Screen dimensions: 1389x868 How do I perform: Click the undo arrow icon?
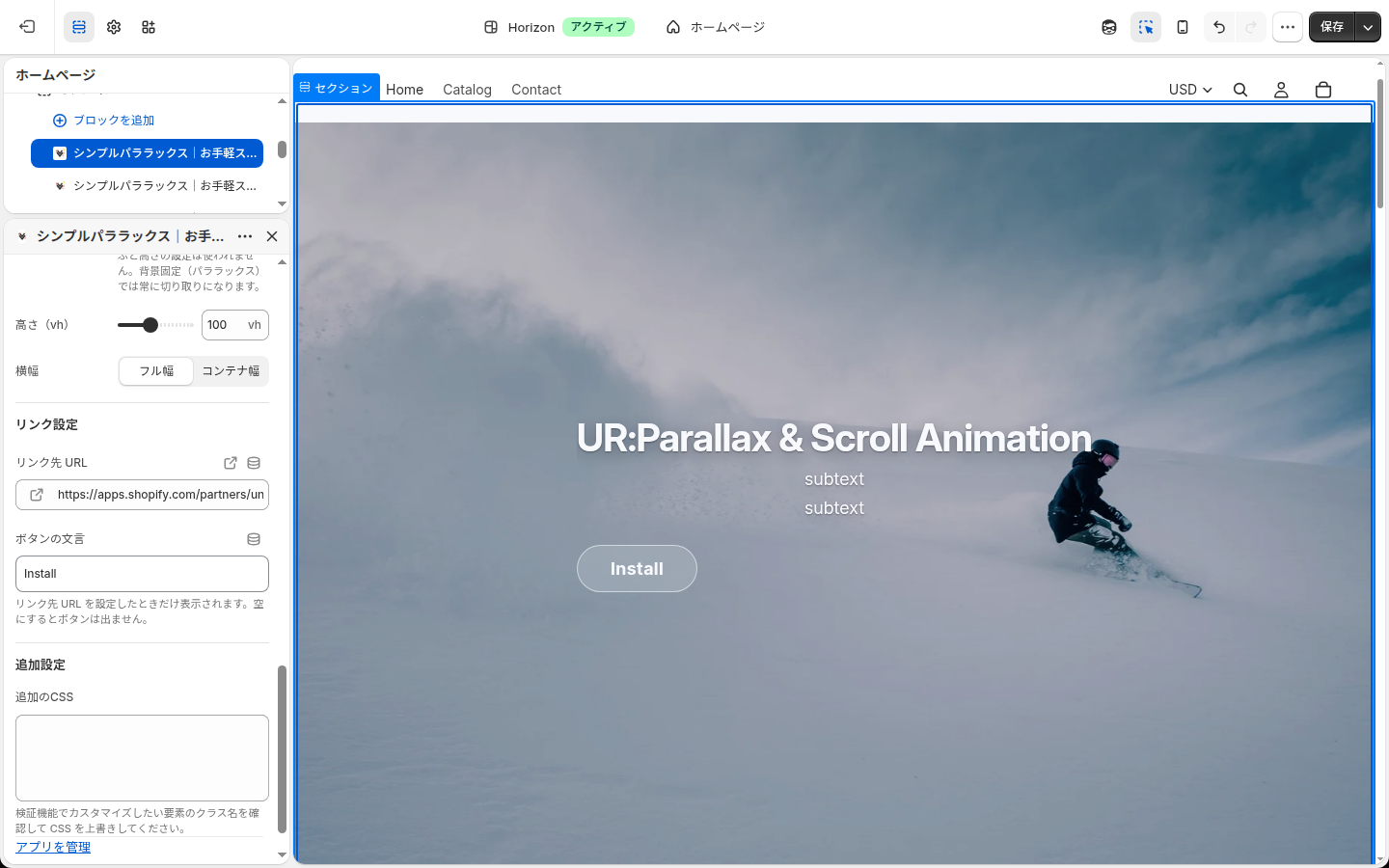1219,27
